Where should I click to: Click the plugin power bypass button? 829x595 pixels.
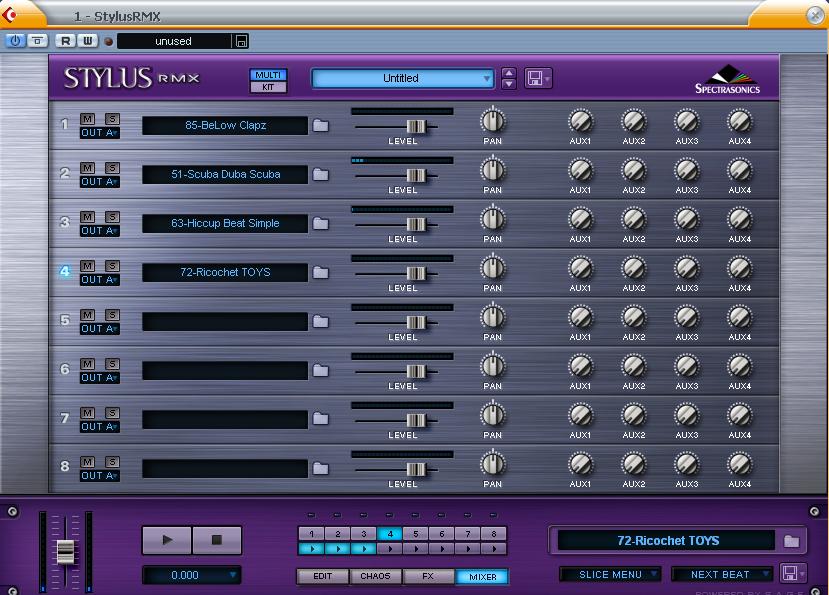pyautogui.click(x=15, y=41)
